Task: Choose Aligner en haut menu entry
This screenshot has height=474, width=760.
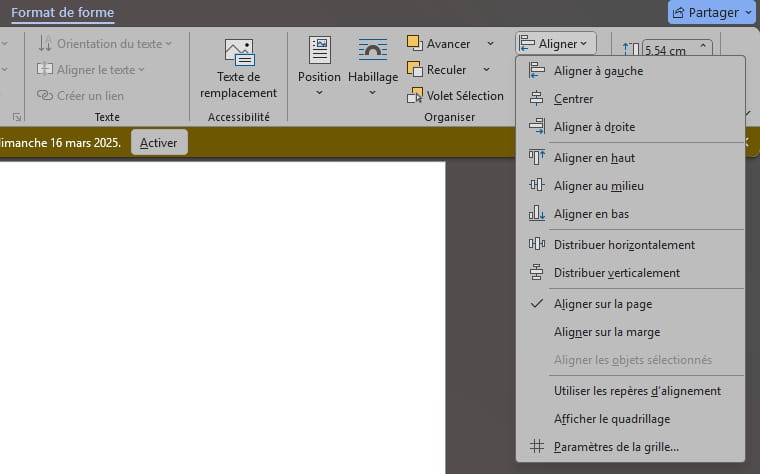Action: tap(630, 158)
